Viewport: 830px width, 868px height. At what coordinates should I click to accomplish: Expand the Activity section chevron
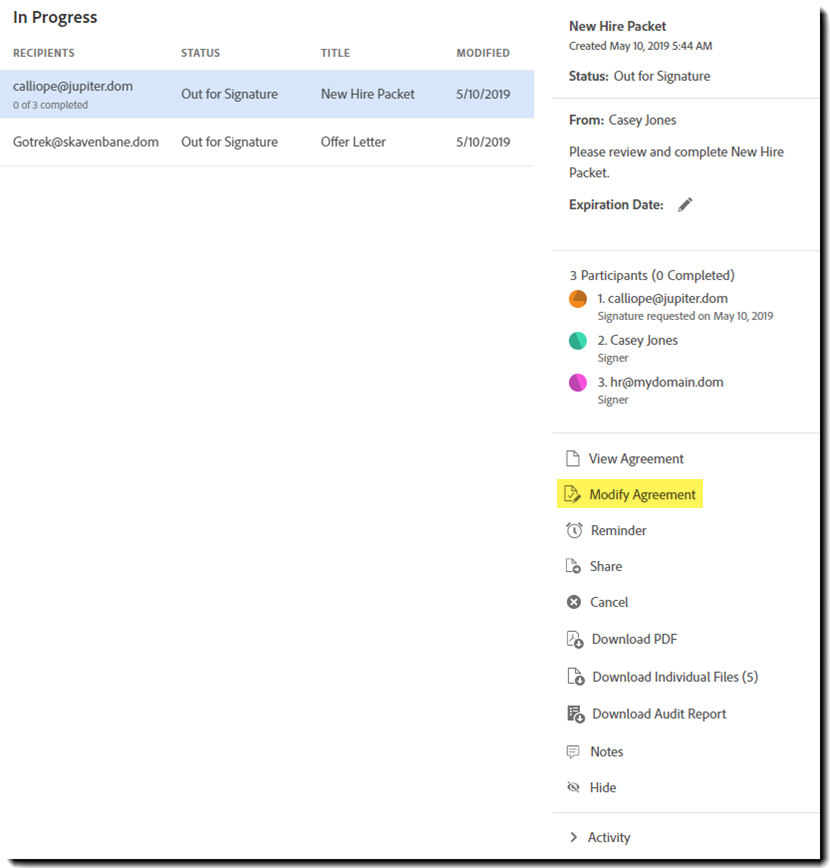(x=574, y=837)
